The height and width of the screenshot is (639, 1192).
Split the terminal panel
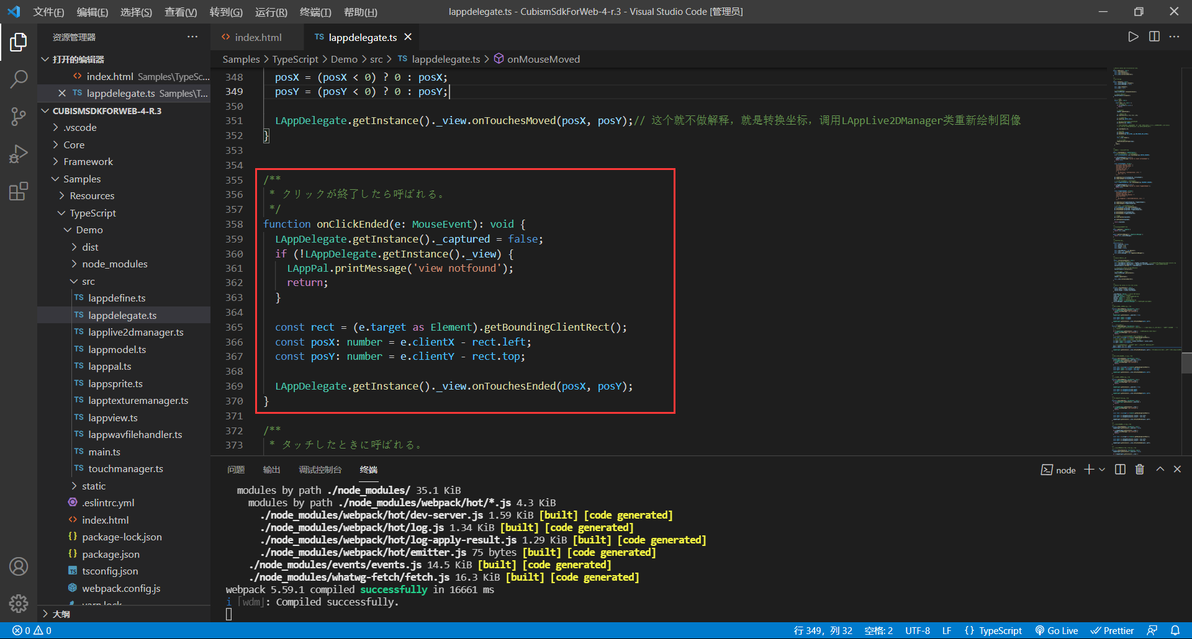coord(1120,470)
